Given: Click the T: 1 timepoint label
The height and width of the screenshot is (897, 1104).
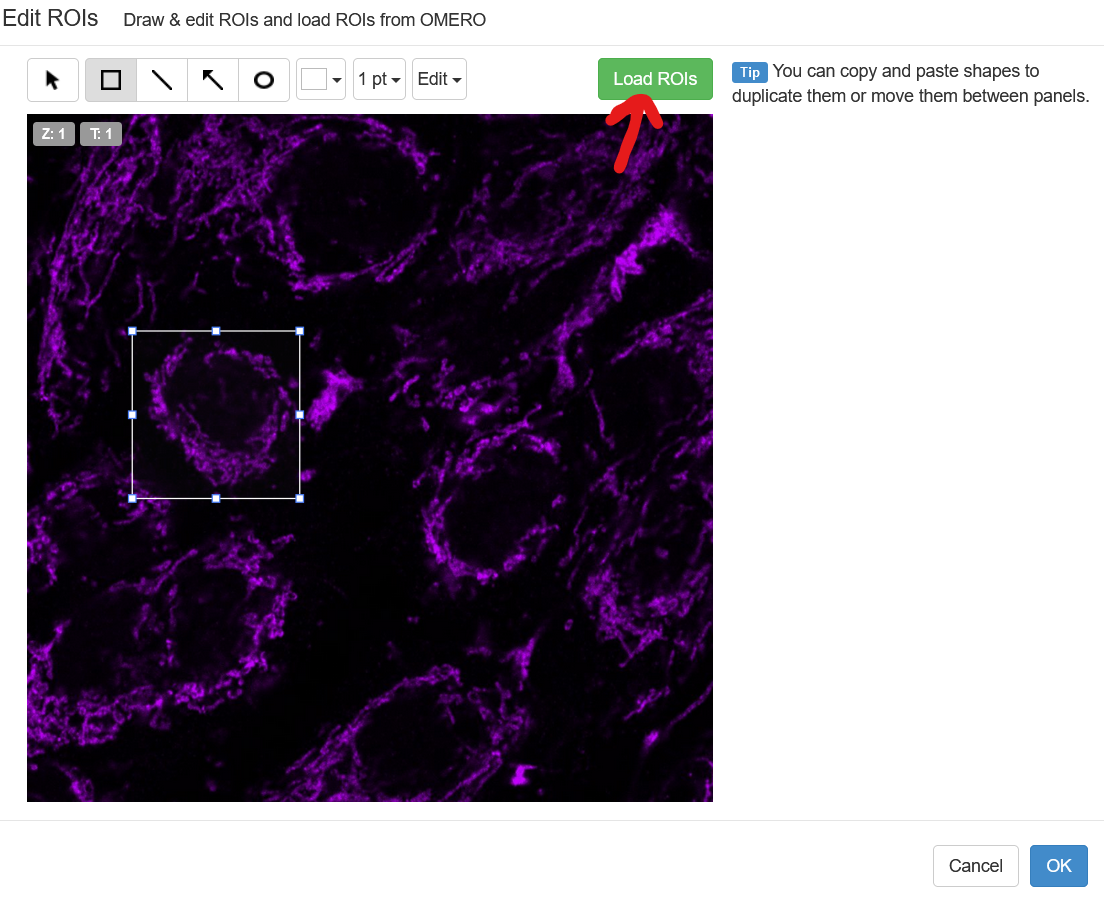Looking at the screenshot, I should 101,134.
